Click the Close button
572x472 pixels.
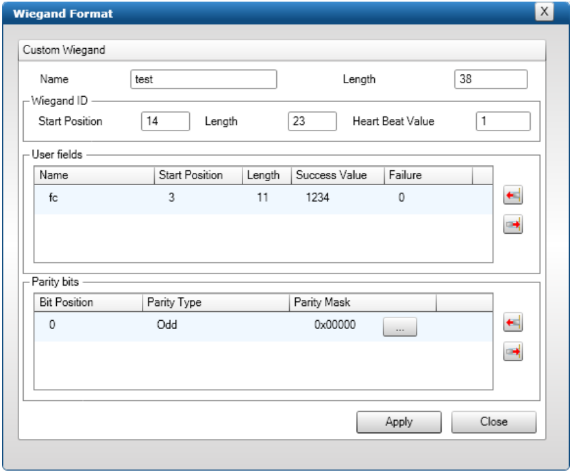[494, 422]
